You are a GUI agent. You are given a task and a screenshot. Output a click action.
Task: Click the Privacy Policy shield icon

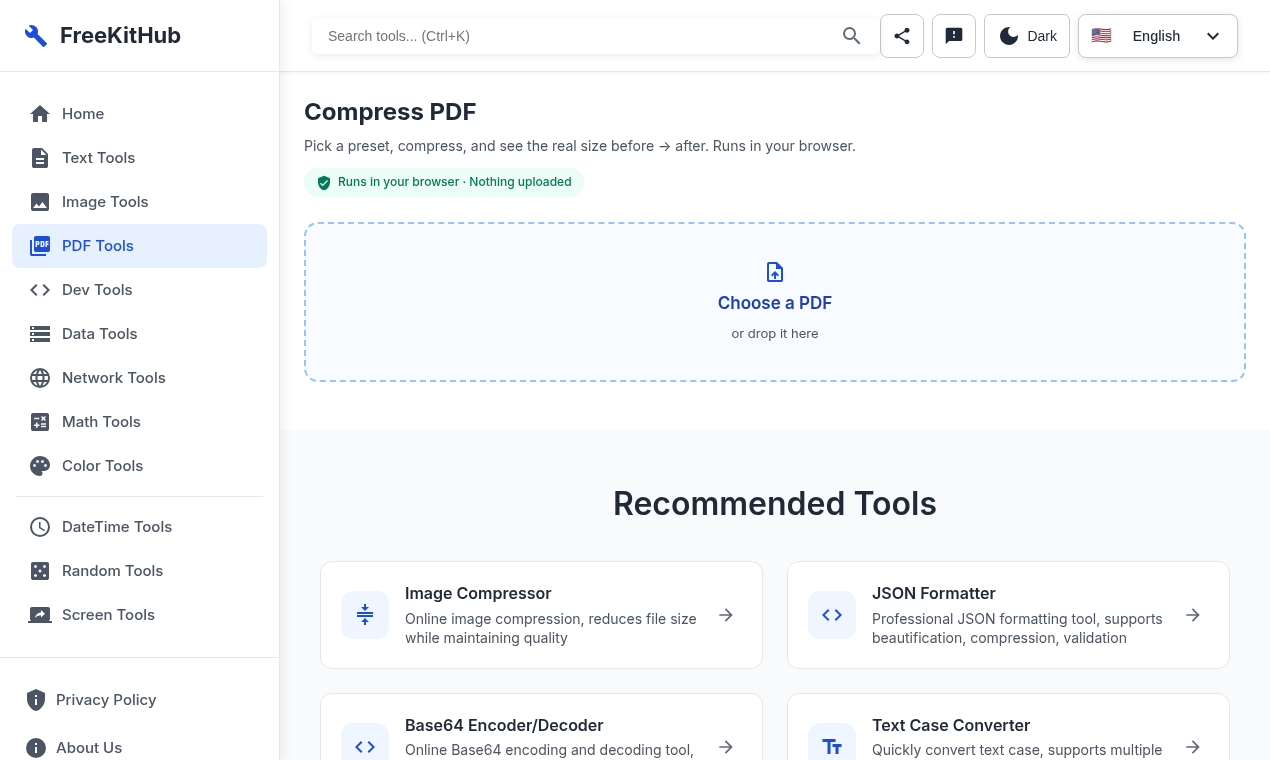tap(36, 700)
